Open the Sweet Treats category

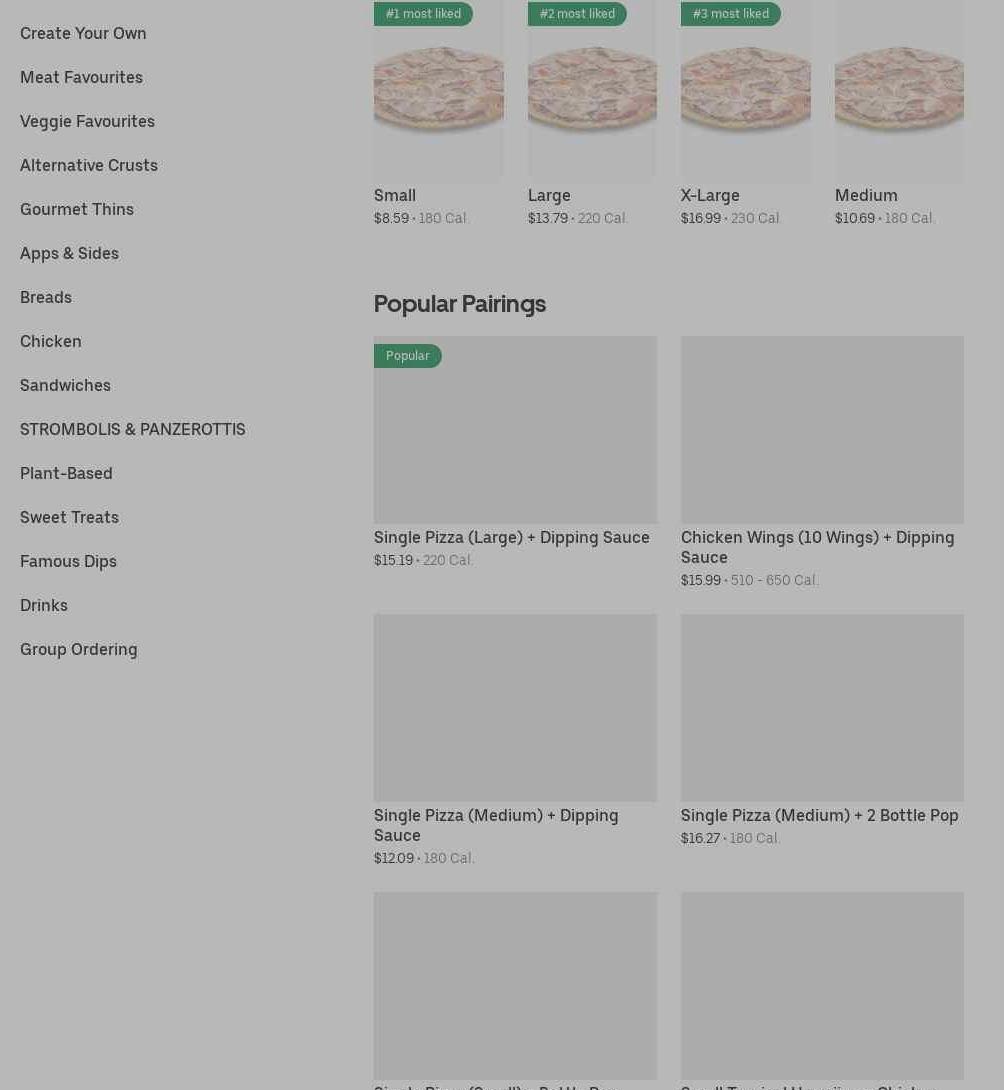tap(69, 517)
